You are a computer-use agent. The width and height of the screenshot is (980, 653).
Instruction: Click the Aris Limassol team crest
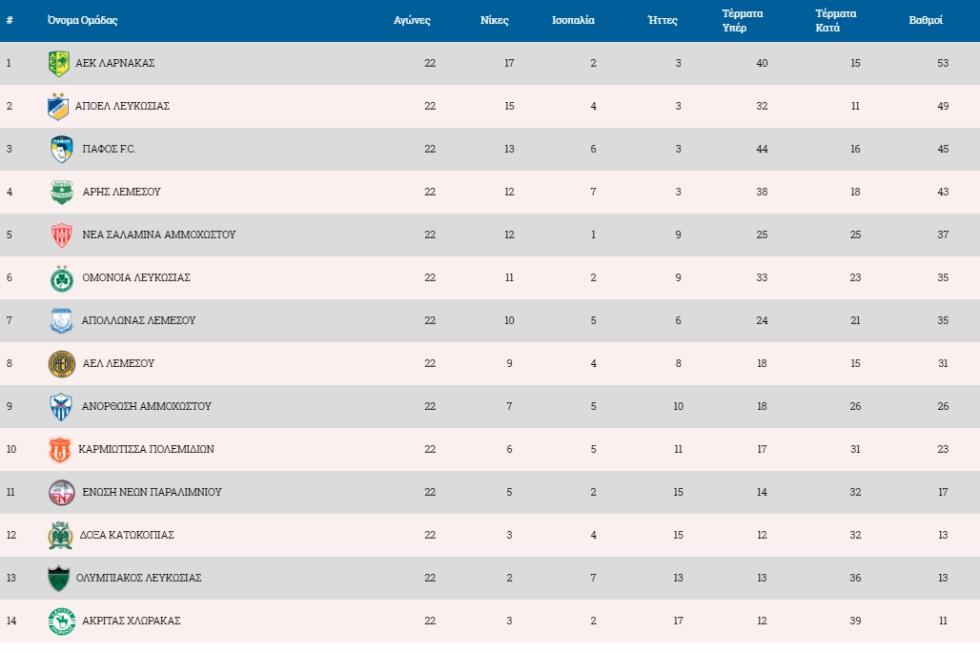tap(62, 192)
